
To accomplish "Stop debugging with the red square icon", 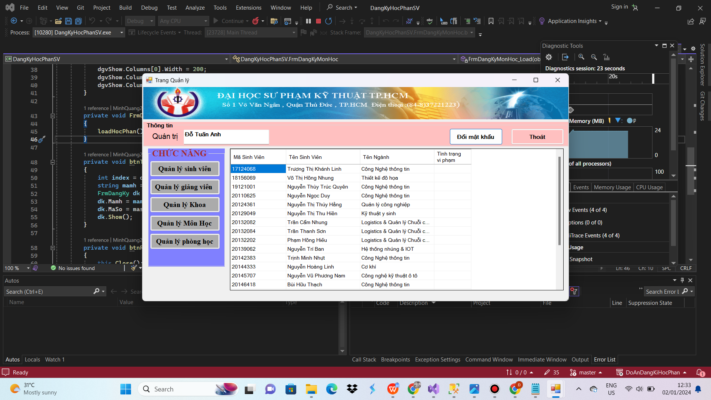I will click(318, 21).
